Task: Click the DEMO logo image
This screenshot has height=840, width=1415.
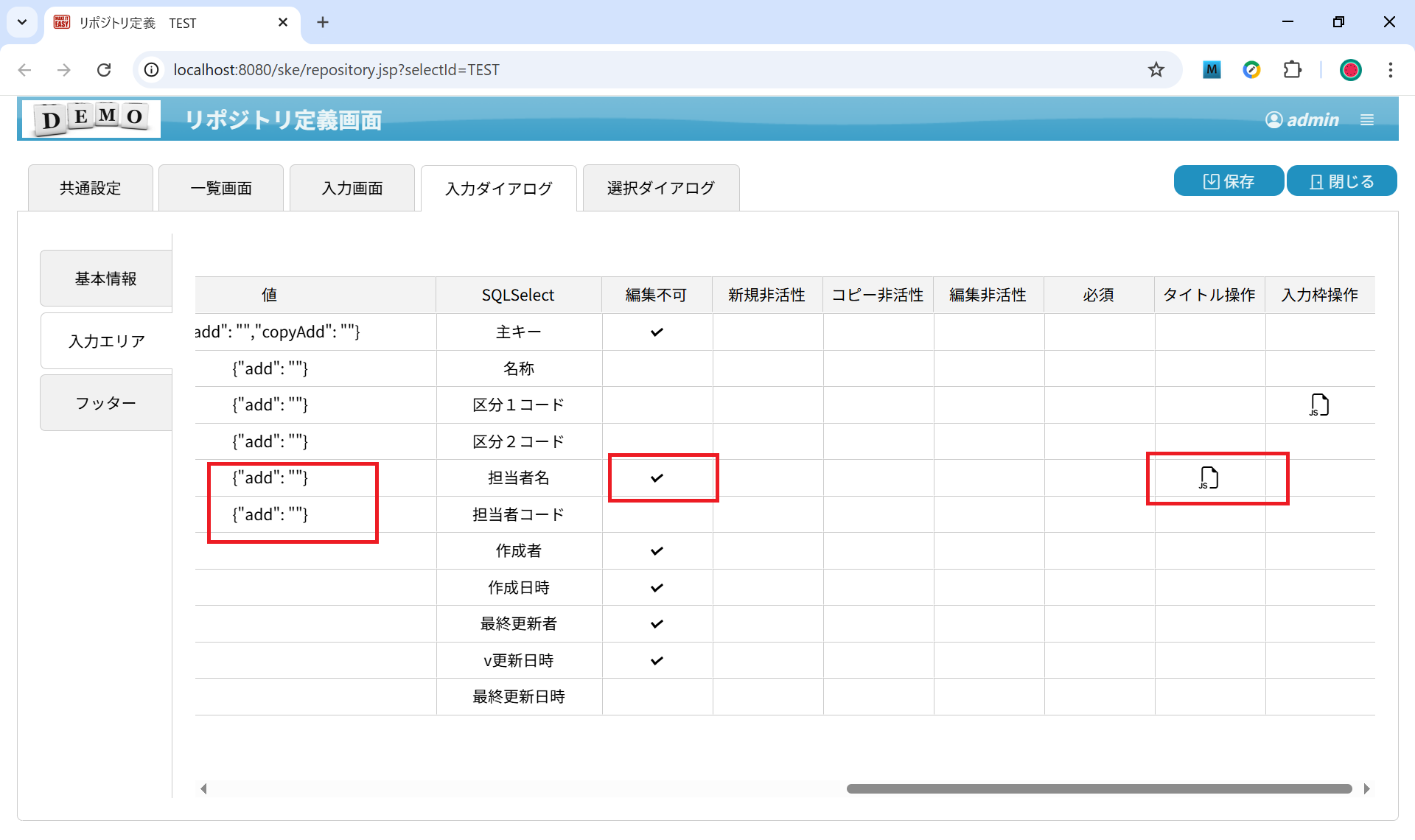Action: point(91,118)
